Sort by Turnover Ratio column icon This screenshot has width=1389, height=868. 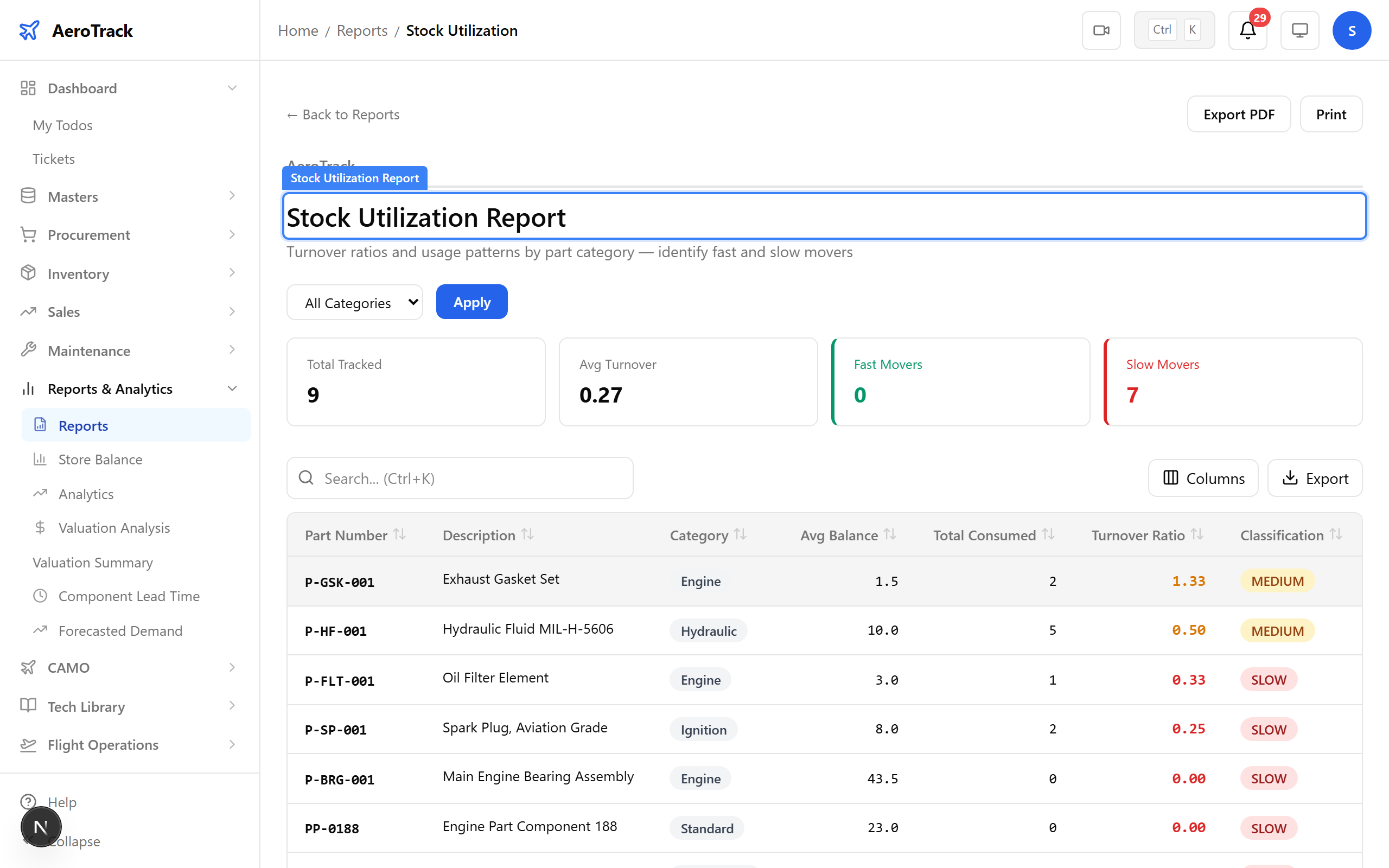(x=1197, y=534)
